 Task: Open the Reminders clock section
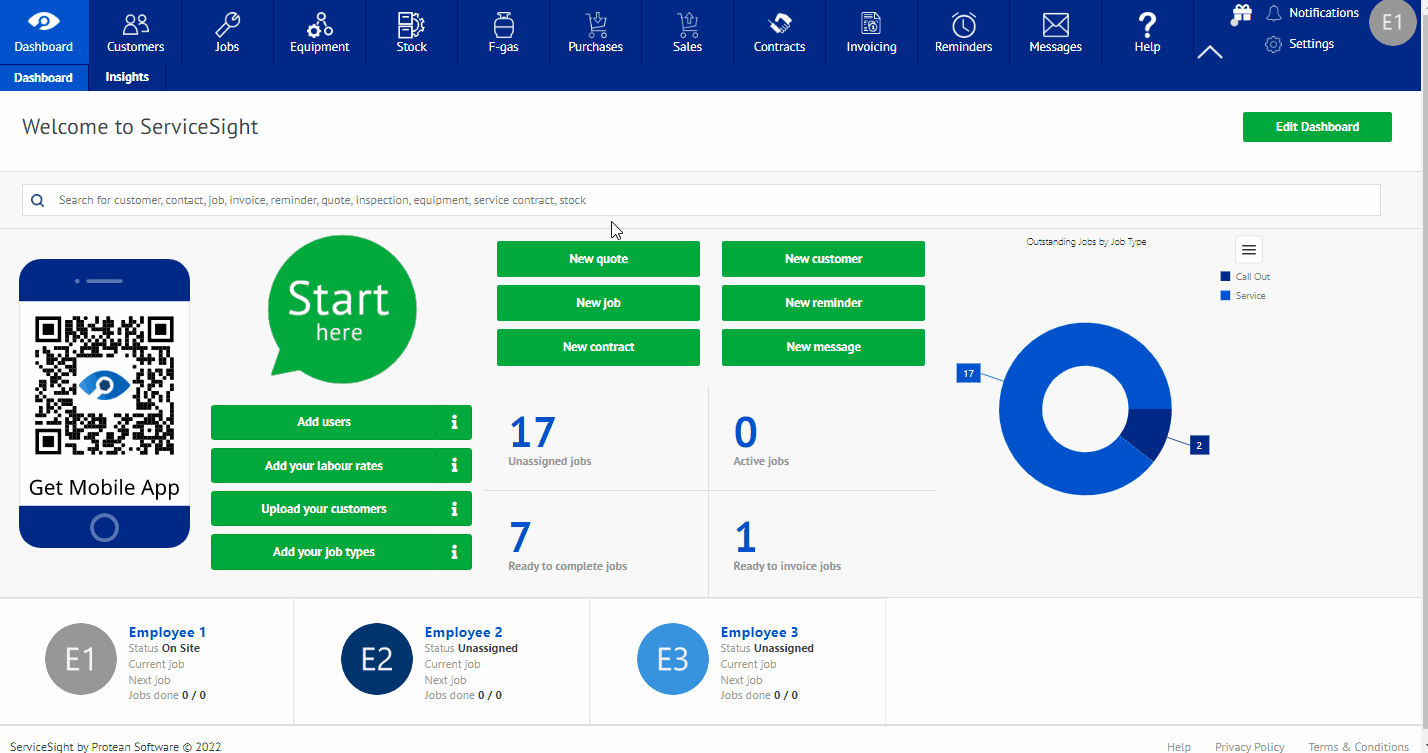(x=963, y=32)
